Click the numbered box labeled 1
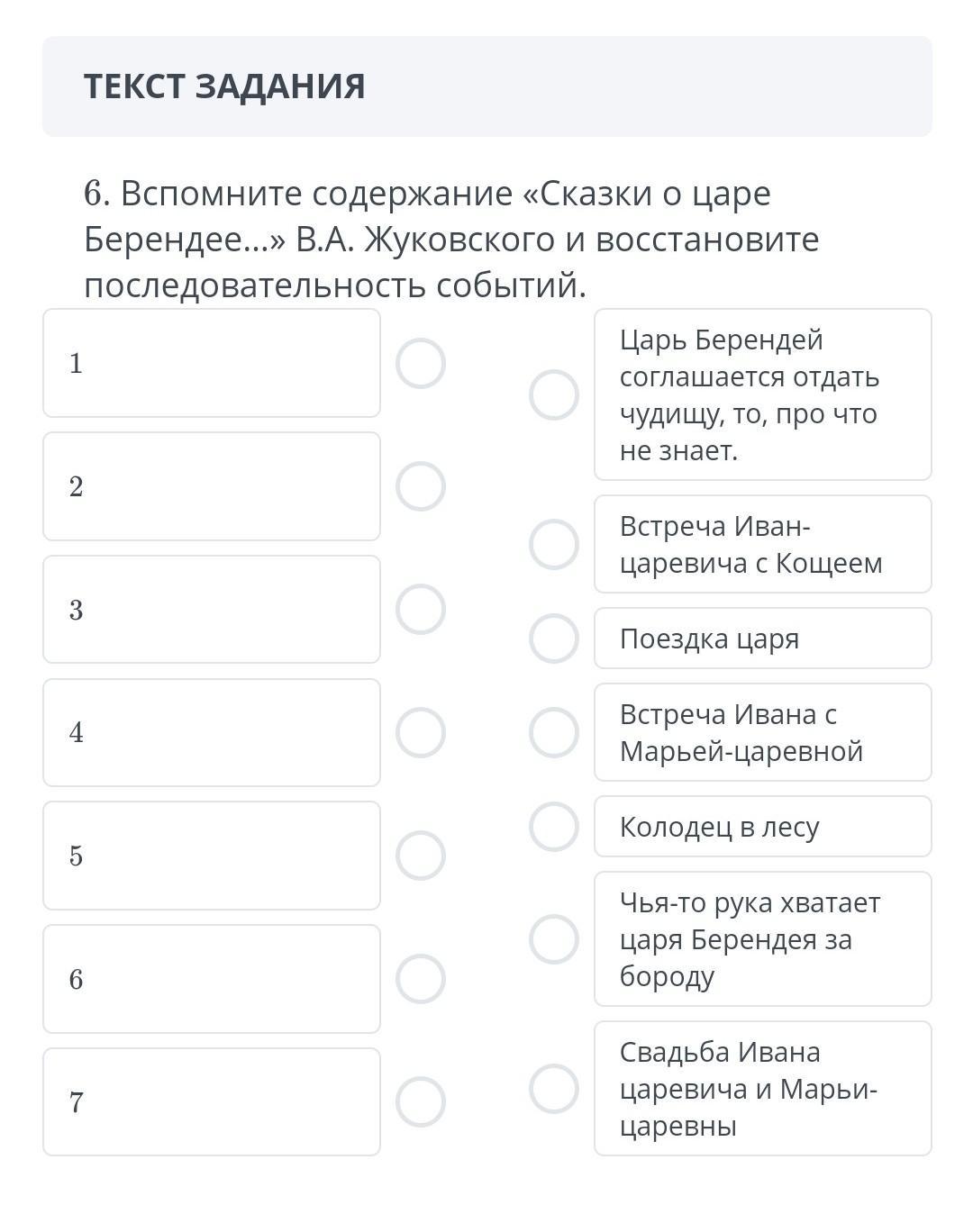973x1232 pixels. tap(212, 364)
